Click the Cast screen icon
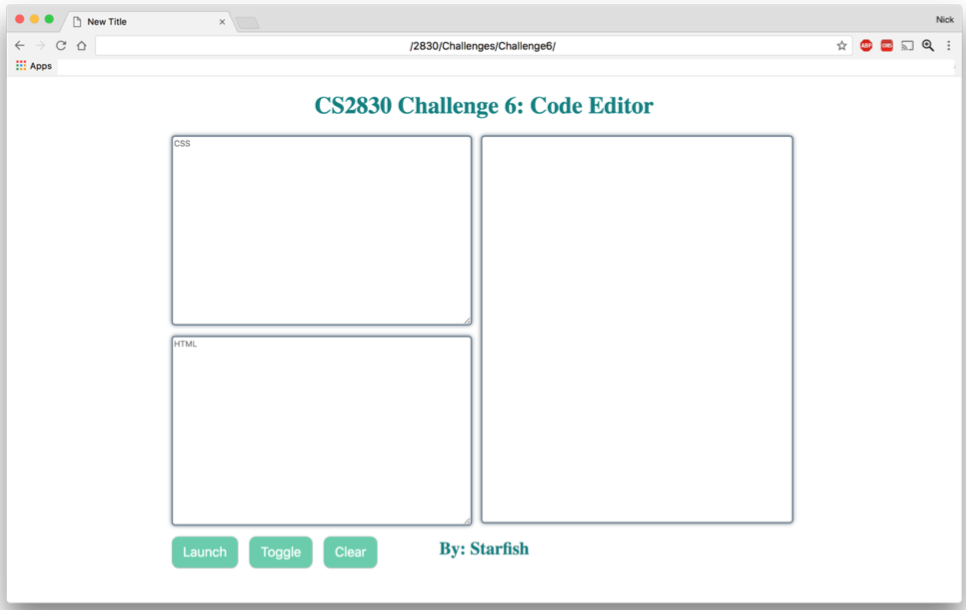Viewport: 966px width, 610px height. click(x=907, y=46)
